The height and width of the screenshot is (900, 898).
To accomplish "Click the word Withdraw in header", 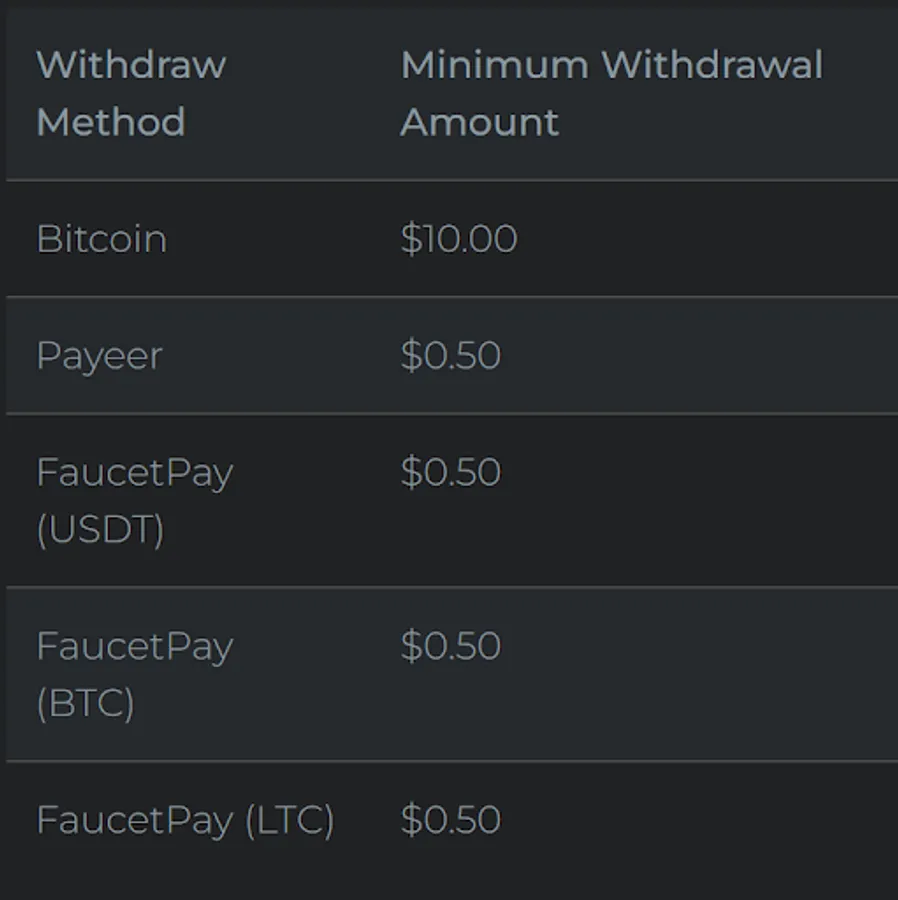I will (131, 65).
